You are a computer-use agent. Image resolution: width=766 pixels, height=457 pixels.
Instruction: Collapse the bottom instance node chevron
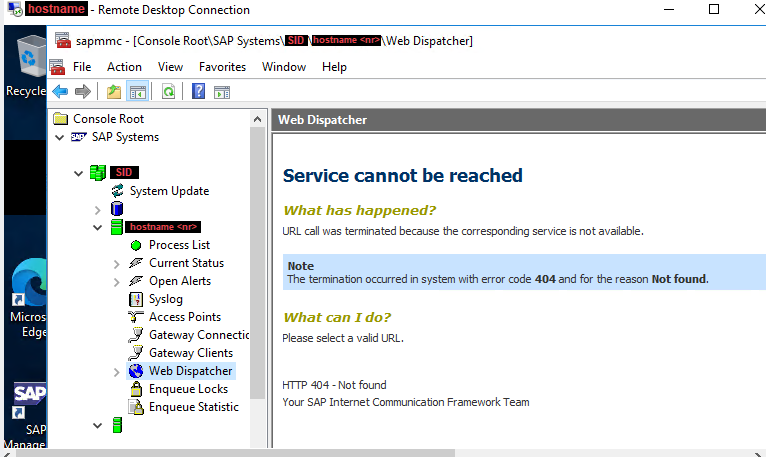[x=97, y=426]
